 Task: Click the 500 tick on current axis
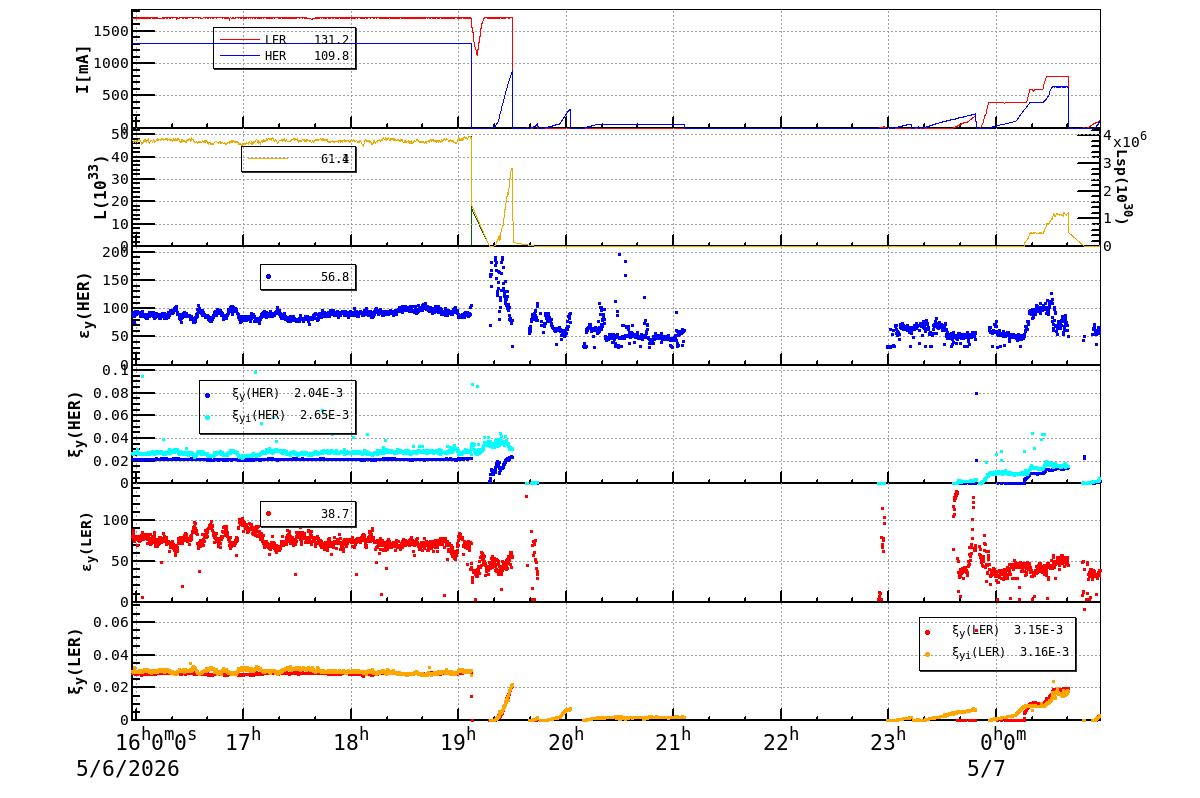click(x=117, y=95)
